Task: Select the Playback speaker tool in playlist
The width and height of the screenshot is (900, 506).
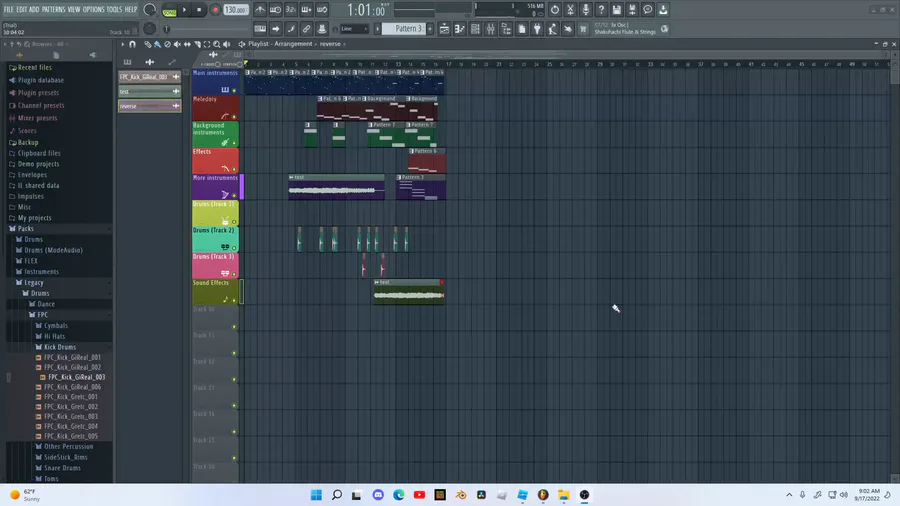Action: tap(227, 44)
